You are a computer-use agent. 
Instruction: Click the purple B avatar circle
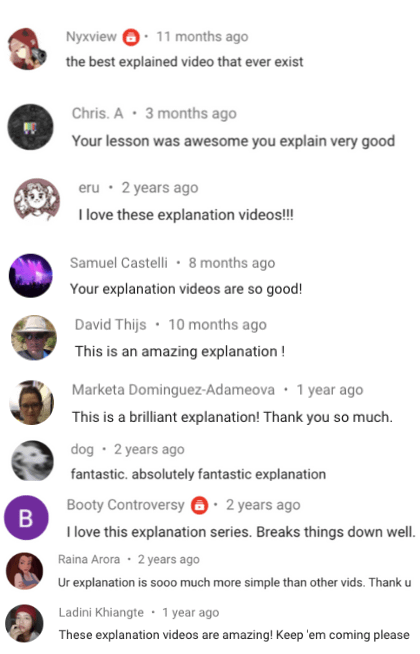pyautogui.click(x=26, y=518)
